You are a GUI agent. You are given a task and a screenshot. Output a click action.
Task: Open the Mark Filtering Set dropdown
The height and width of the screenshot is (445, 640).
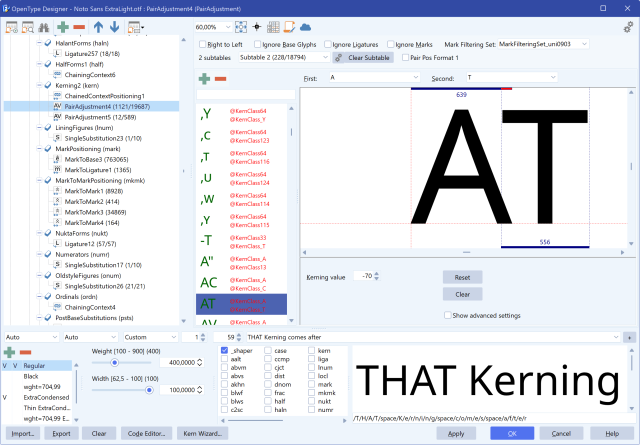coord(543,44)
